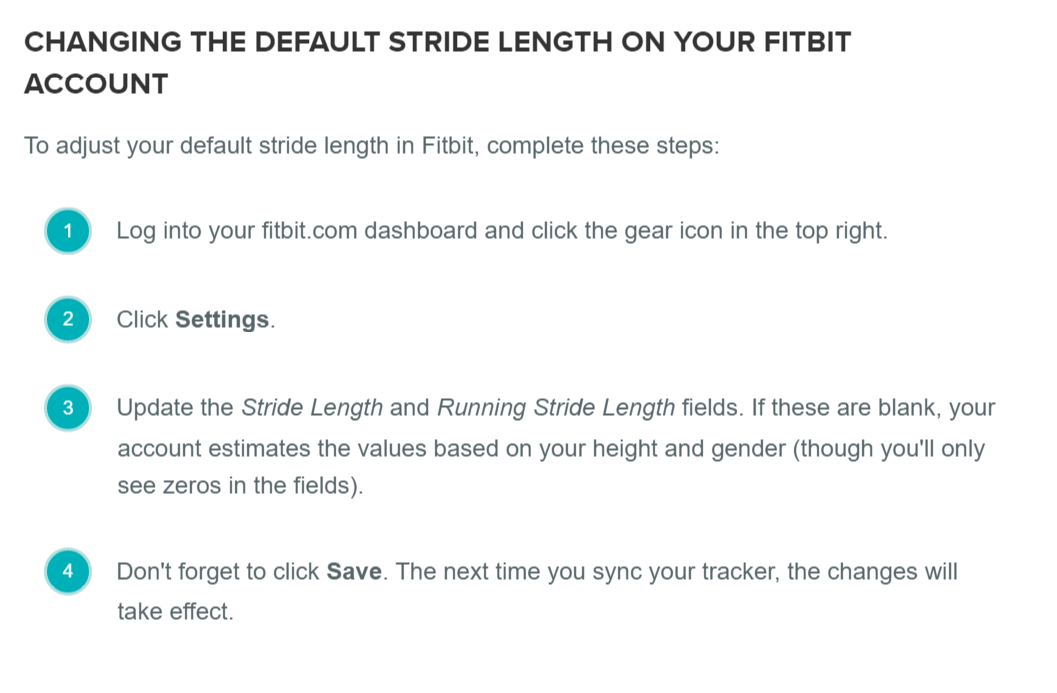The image size is (1057, 693).
Task: Click the line mentioning zeros in the fields
Action: 240,489
